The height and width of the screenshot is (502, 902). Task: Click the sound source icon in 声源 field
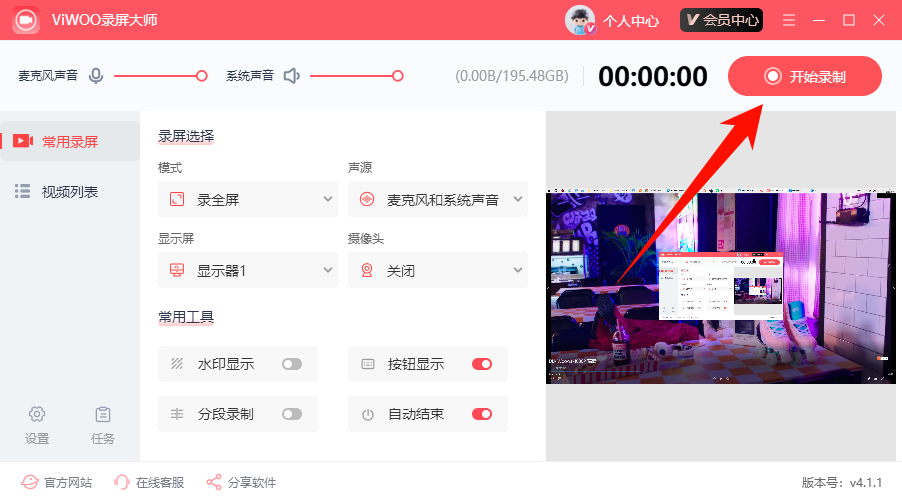pyautogui.click(x=367, y=200)
